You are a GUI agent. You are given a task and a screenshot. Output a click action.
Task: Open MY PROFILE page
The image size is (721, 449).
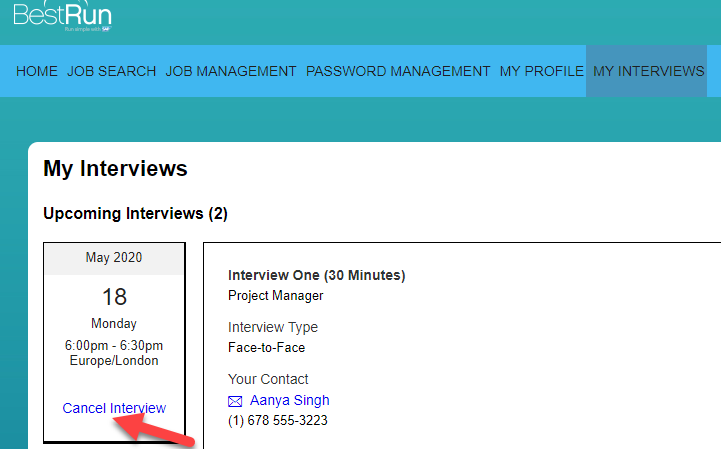tap(542, 71)
